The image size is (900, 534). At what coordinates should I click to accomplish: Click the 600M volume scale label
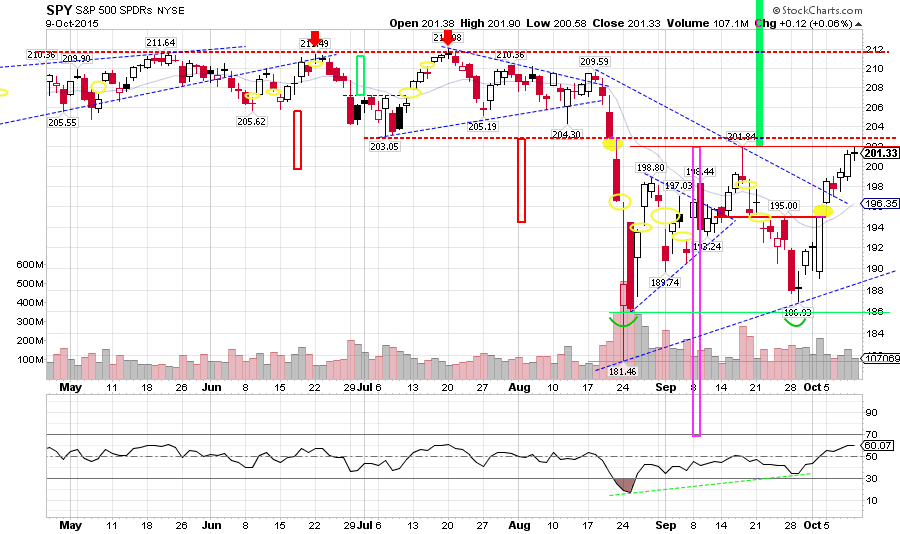pyautogui.click(x=30, y=265)
